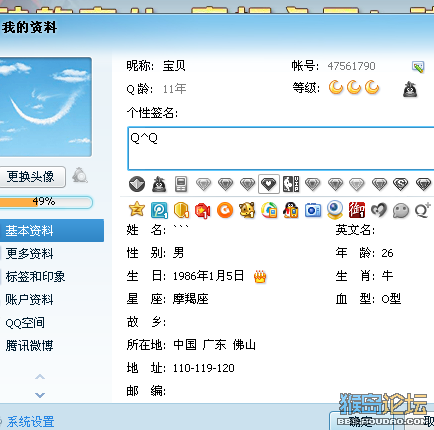The image size is (434, 430).
Task: Open the blue camera photo album icon
Action: tap(313, 211)
